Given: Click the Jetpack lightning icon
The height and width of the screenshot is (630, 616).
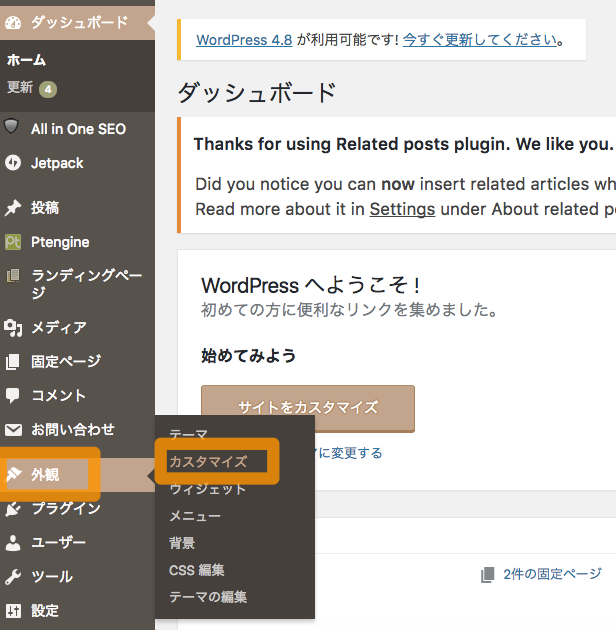Looking at the screenshot, I should [13, 163].
